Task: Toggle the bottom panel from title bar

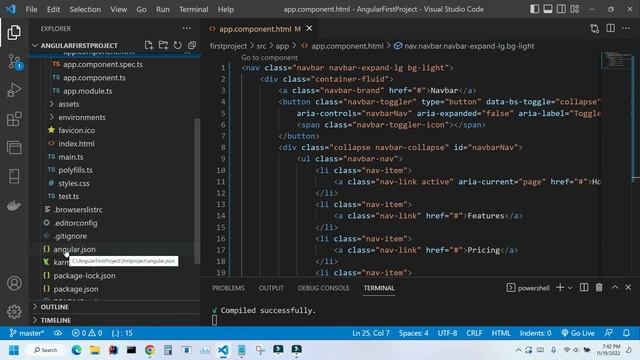Action: tap(548, 9)
